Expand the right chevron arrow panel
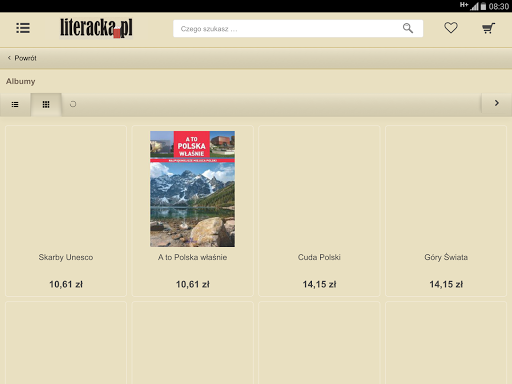This screenshot has width=512, height=384. [x=497, y=103]
